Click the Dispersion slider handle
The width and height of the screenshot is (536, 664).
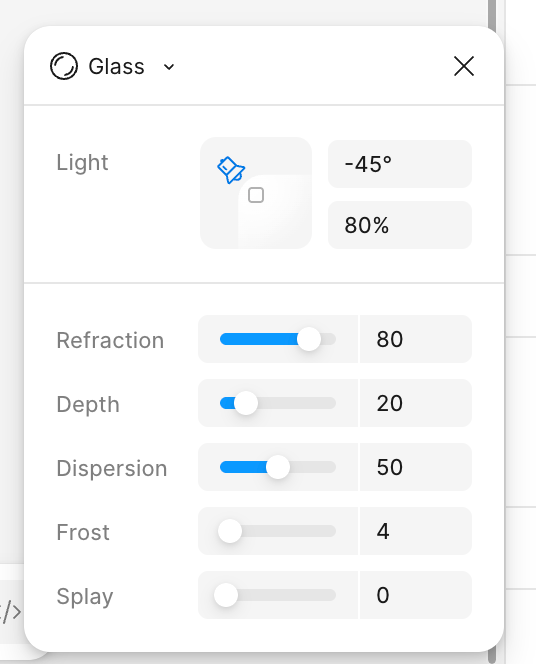click(278, 467)
